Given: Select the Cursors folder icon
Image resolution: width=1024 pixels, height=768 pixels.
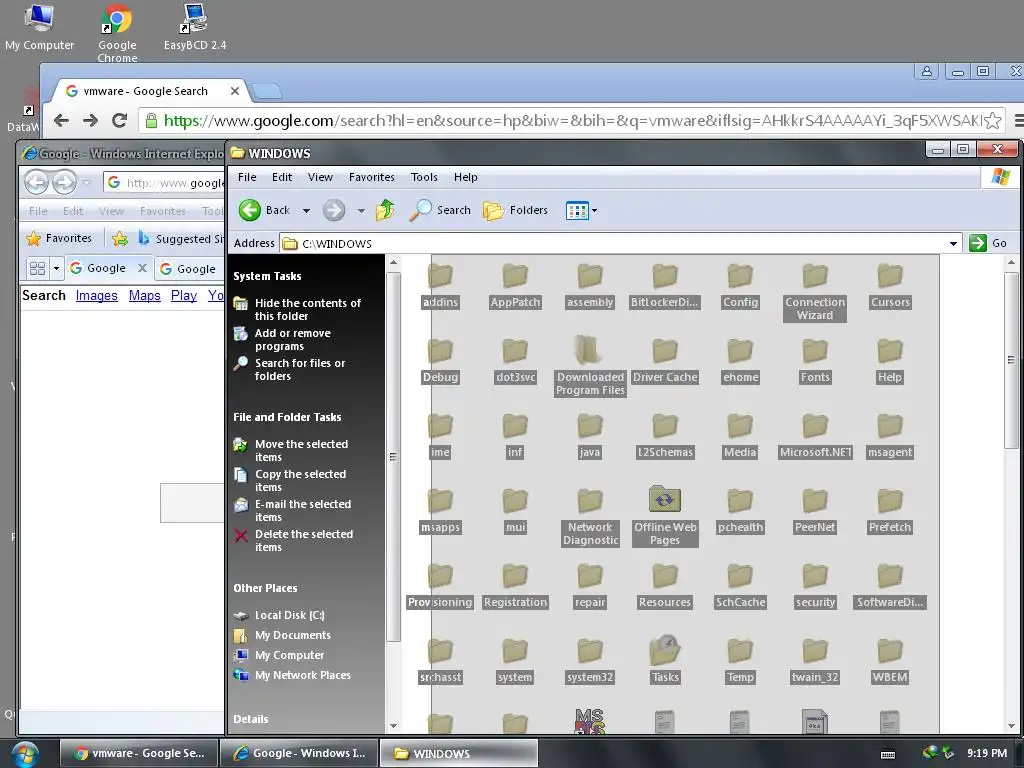Looking at the screenshot, I should (890, 276).
